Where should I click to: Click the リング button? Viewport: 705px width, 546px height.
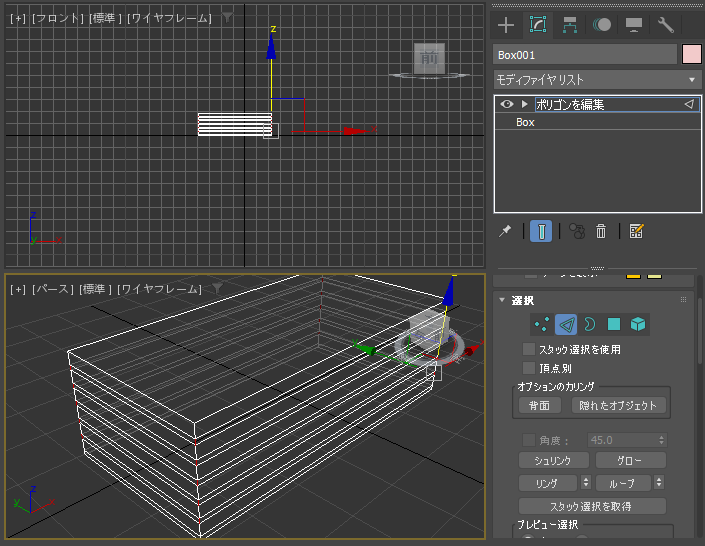coord(547,483)
